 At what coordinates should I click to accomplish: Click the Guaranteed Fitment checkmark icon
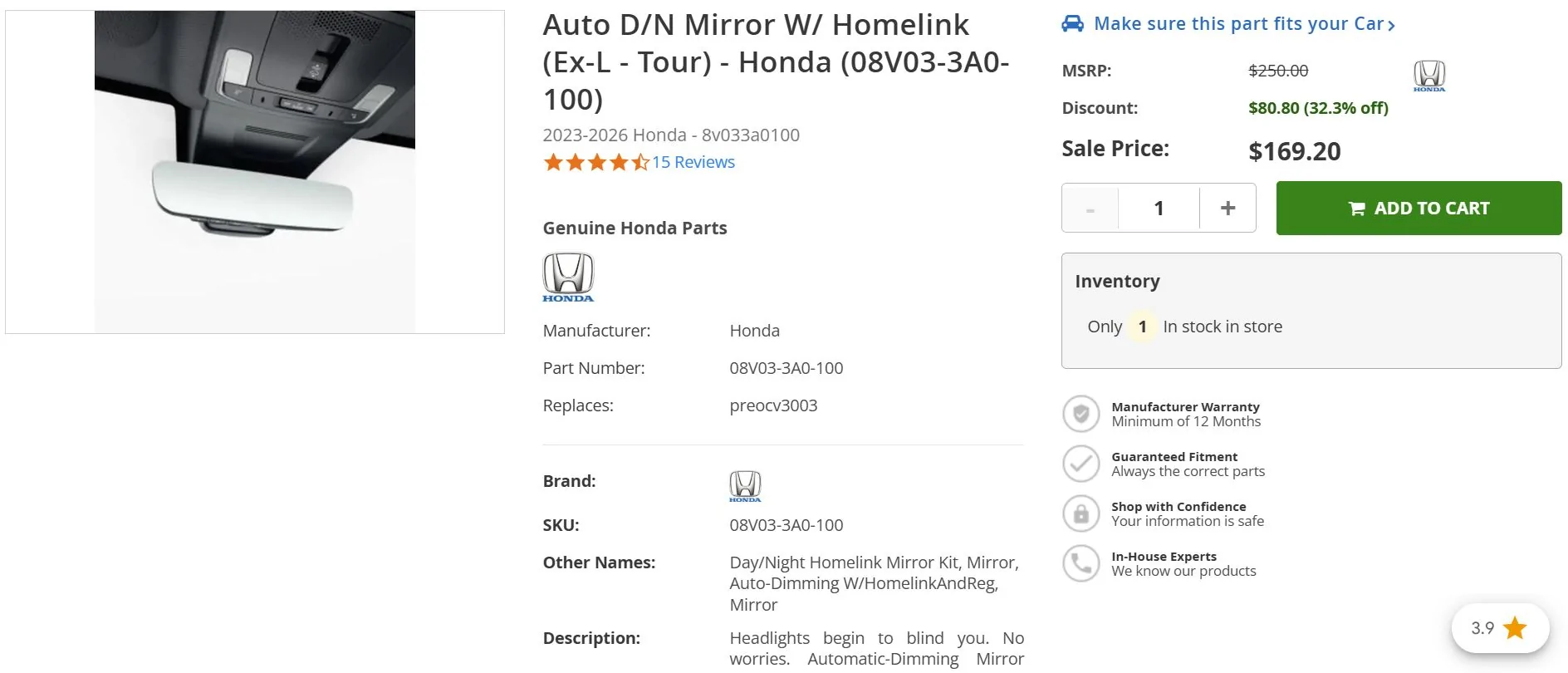(x=1080, y=463)
